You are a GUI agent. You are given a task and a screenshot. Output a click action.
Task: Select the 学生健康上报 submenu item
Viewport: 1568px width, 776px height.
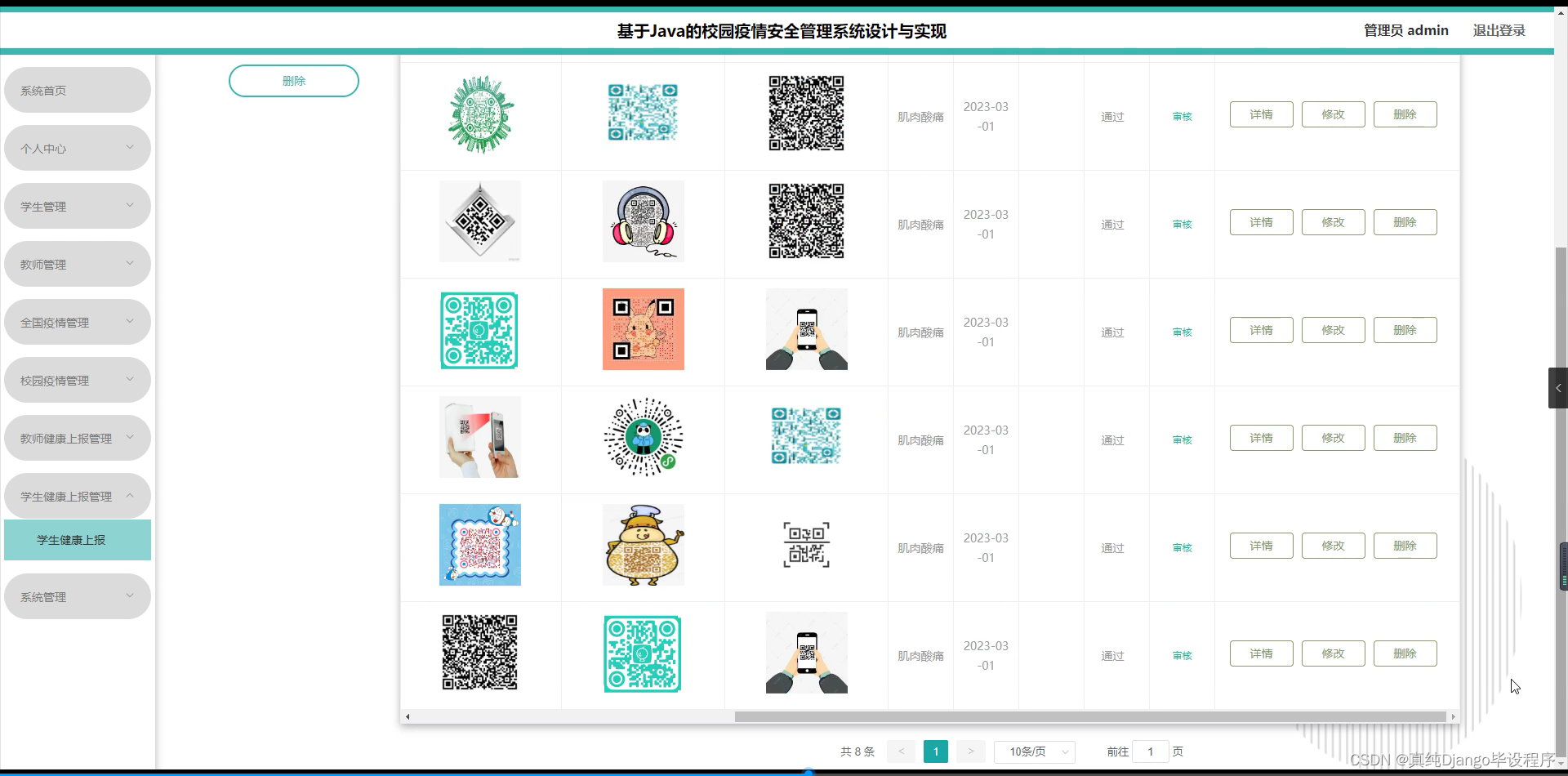[x=78, y=540]
